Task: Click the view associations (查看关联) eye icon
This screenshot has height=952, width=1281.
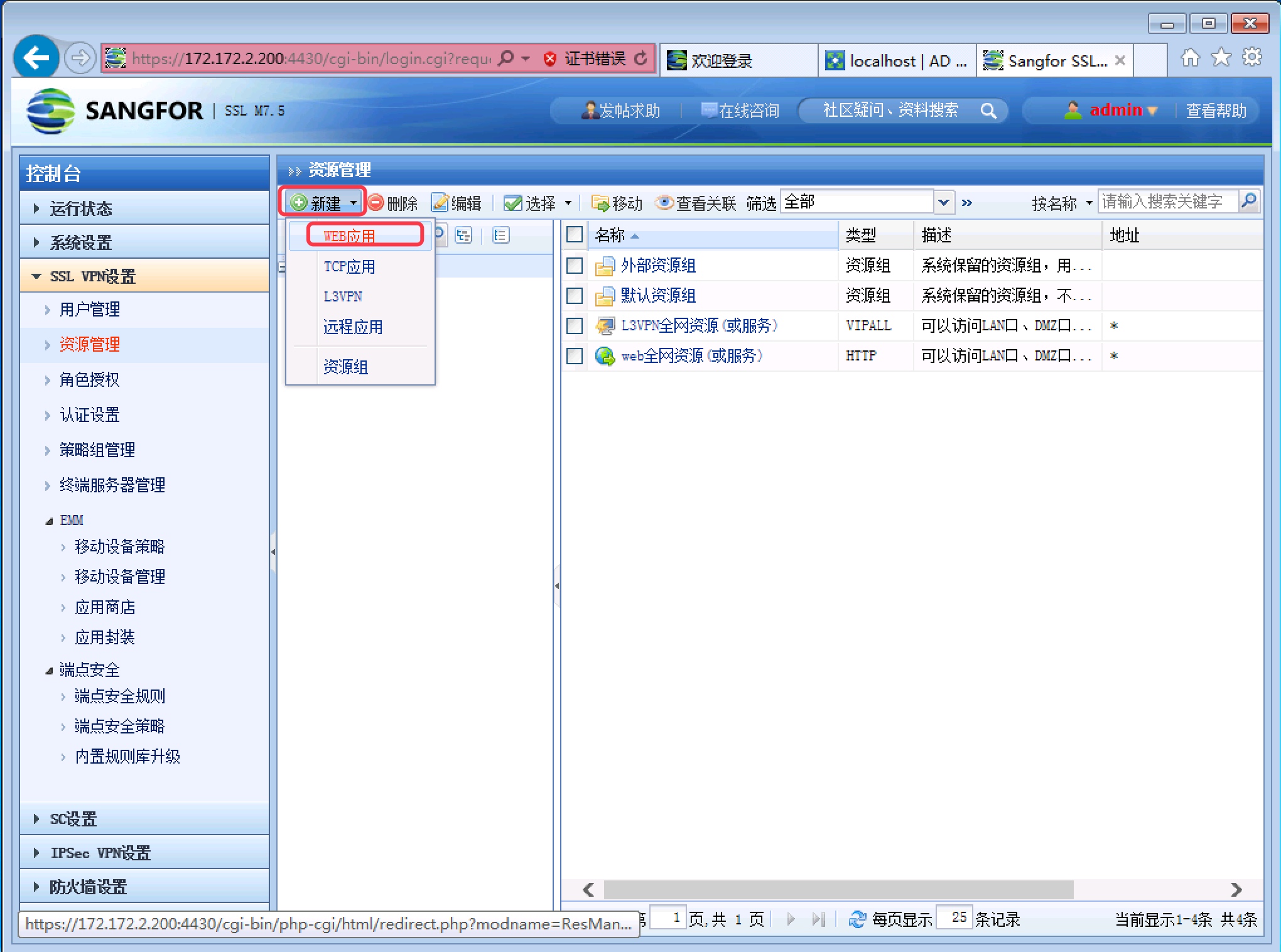Action: click(x=664, y=203)
